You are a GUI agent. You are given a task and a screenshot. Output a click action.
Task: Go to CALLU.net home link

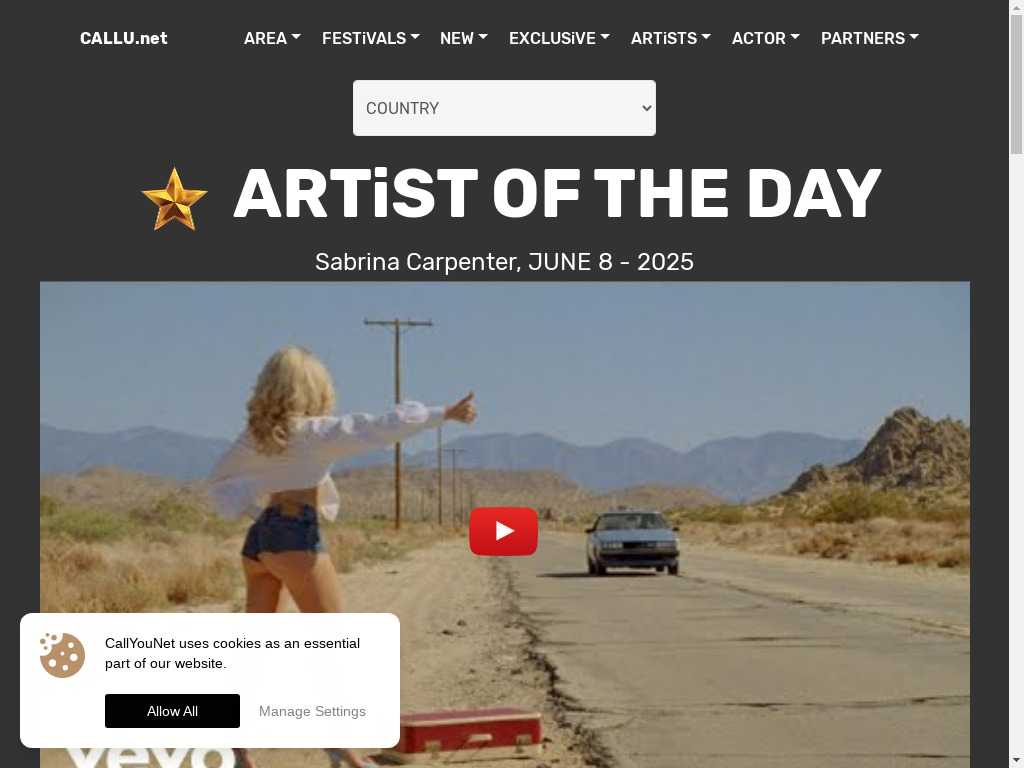click(x=123, y=38)
